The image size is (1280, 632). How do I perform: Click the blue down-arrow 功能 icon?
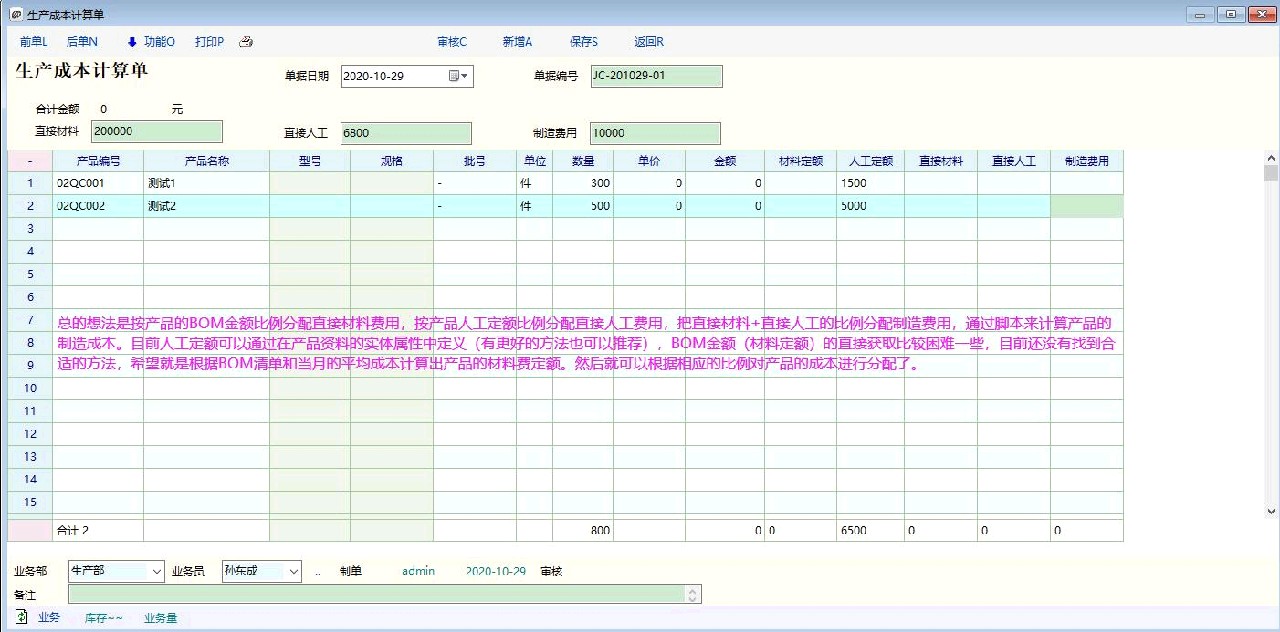132,42
